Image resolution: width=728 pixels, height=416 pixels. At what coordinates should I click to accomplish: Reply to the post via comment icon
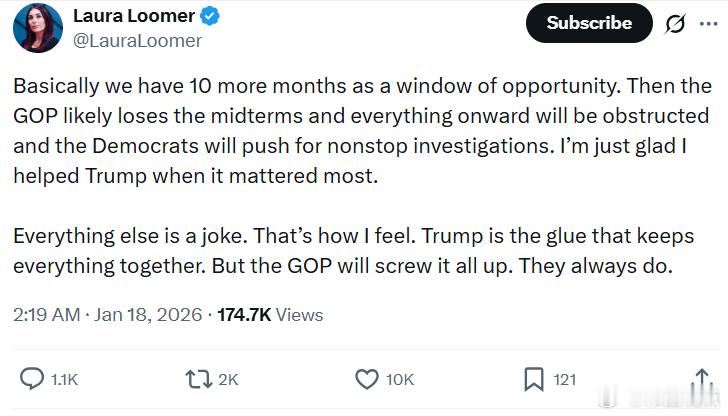tap(33, 379)
